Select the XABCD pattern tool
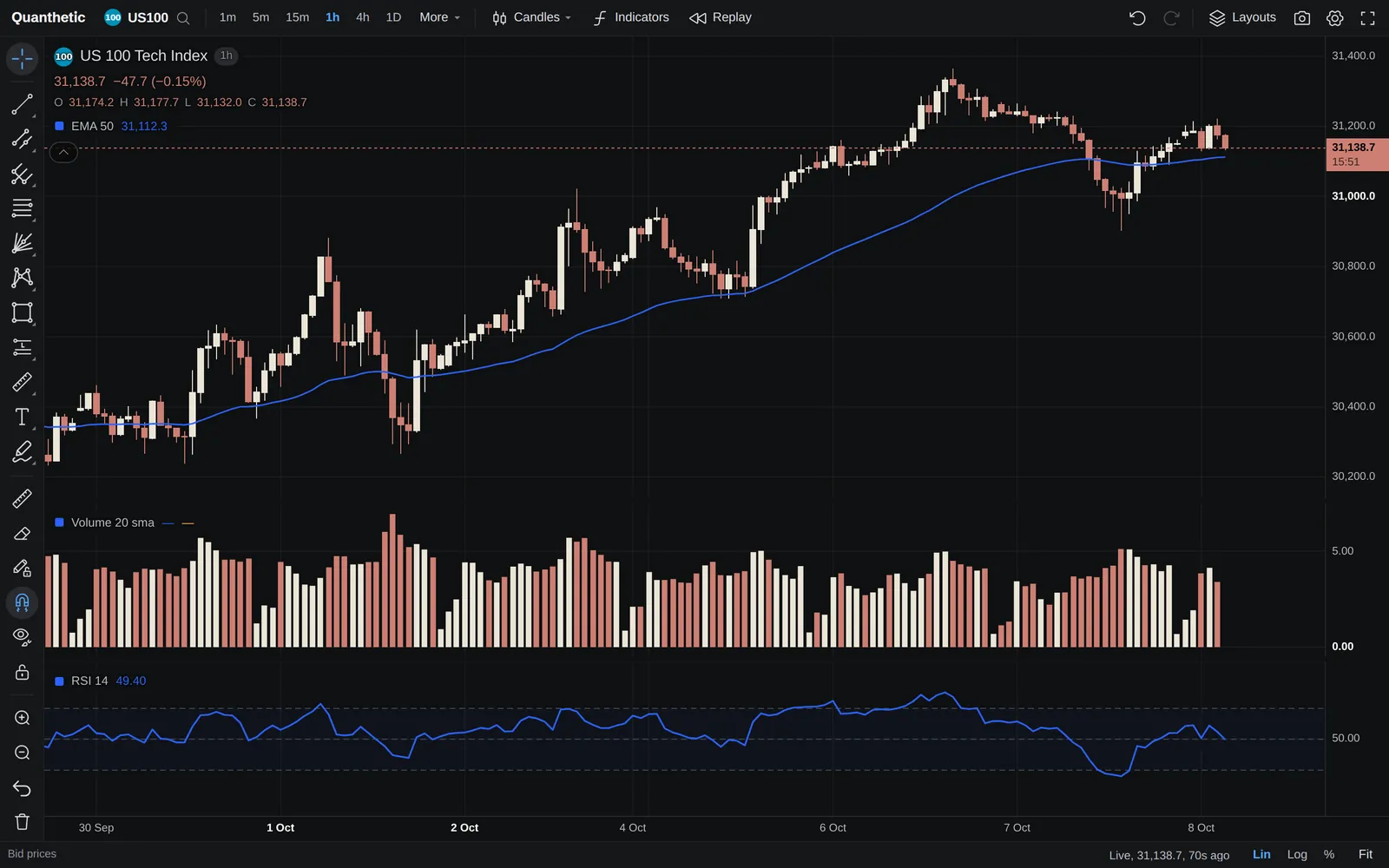Screen dimensions: 1389x868 click(x=22, y=278)
